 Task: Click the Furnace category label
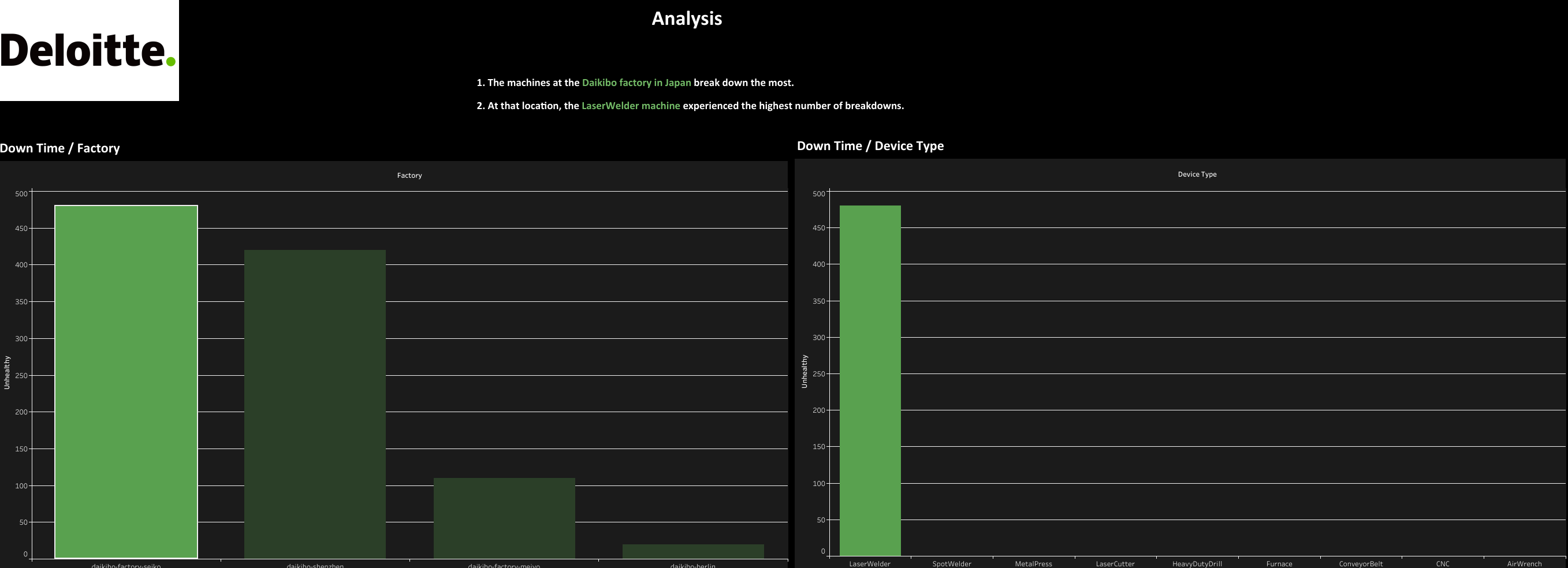point(1279,564)
